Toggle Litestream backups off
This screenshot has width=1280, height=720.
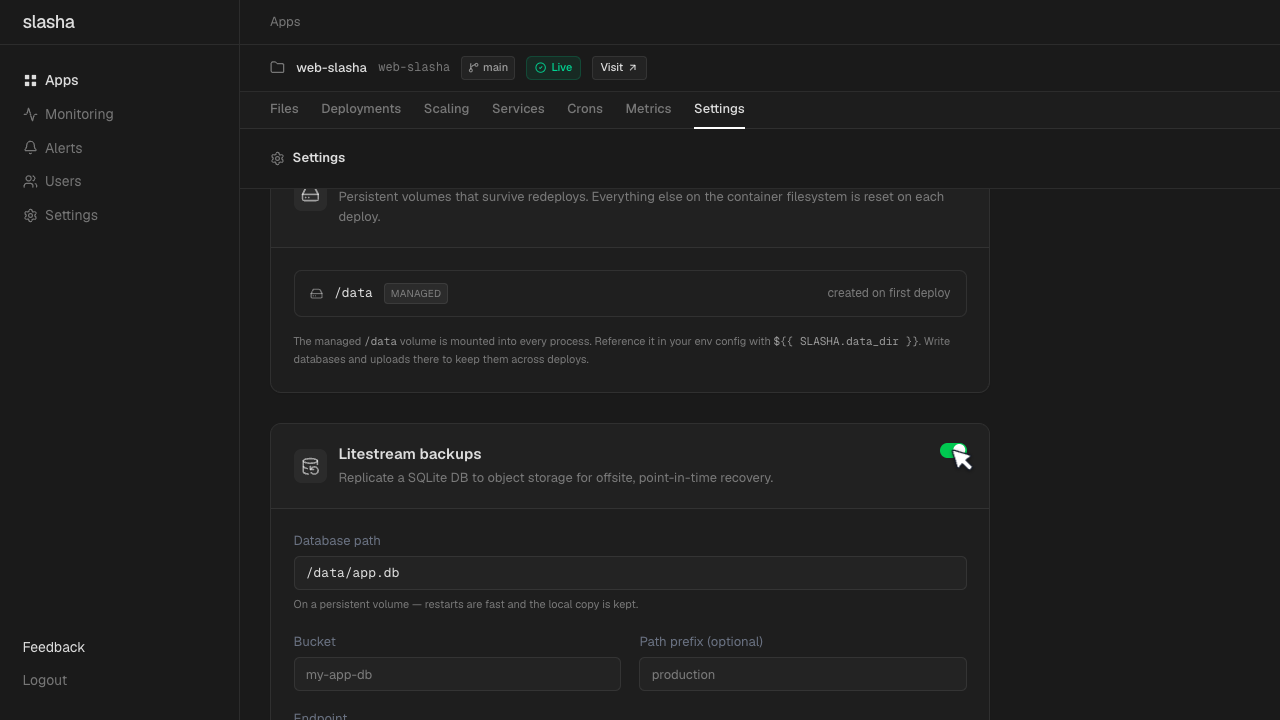[953, 451]
